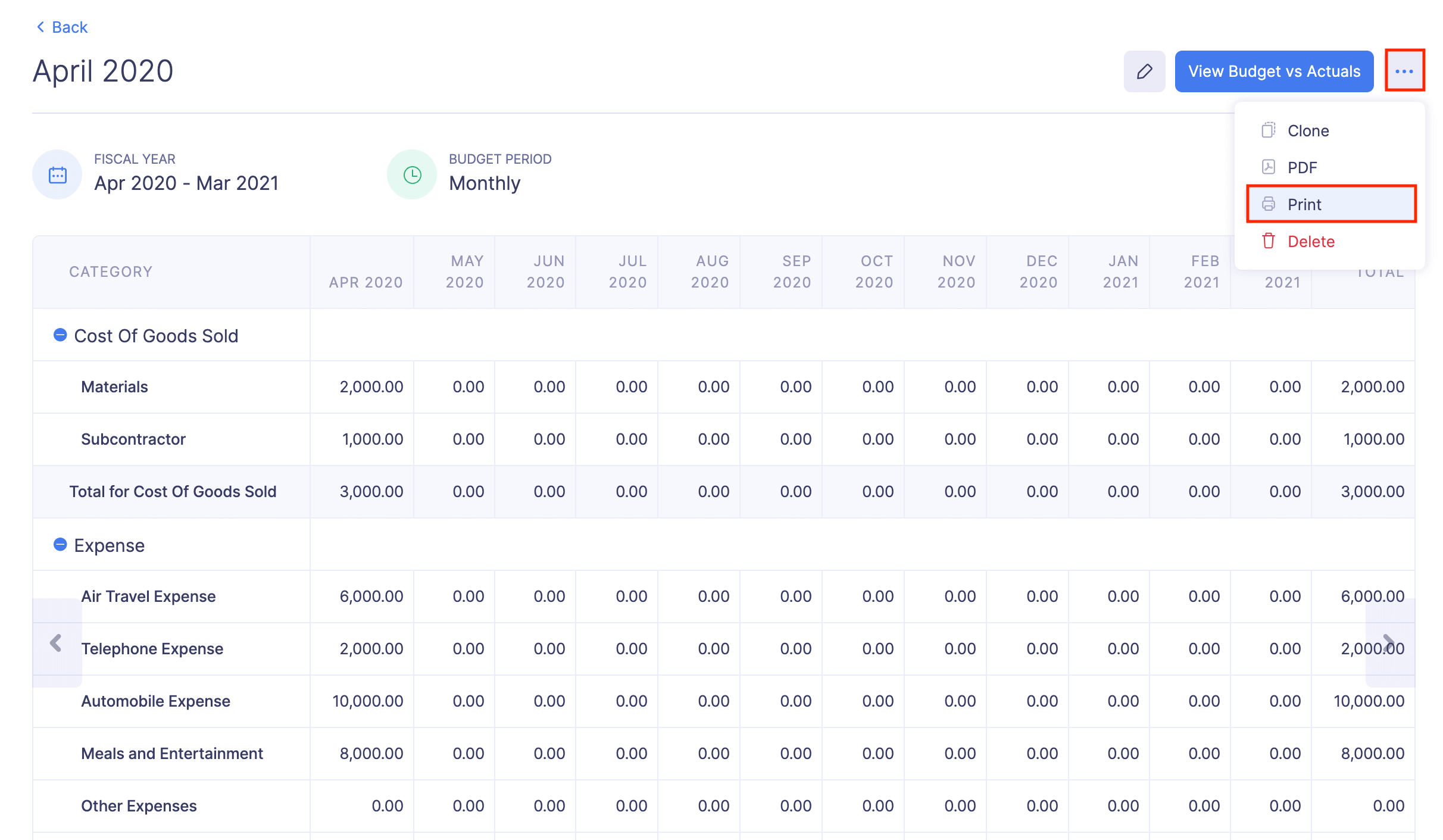The height and width of the screenshot is (840, 1443).
Task: Click the budget period clock icon
Action: (x=412, y=175)
